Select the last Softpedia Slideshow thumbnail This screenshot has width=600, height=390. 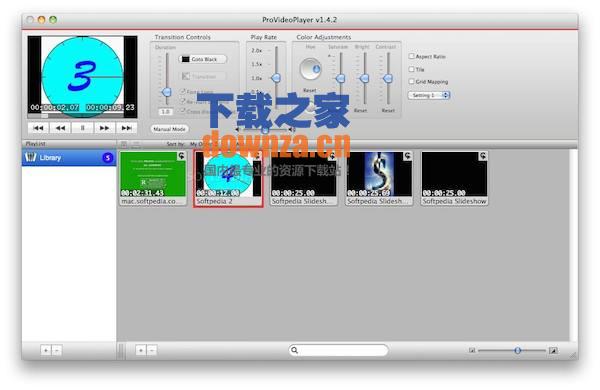click(454, 178)
